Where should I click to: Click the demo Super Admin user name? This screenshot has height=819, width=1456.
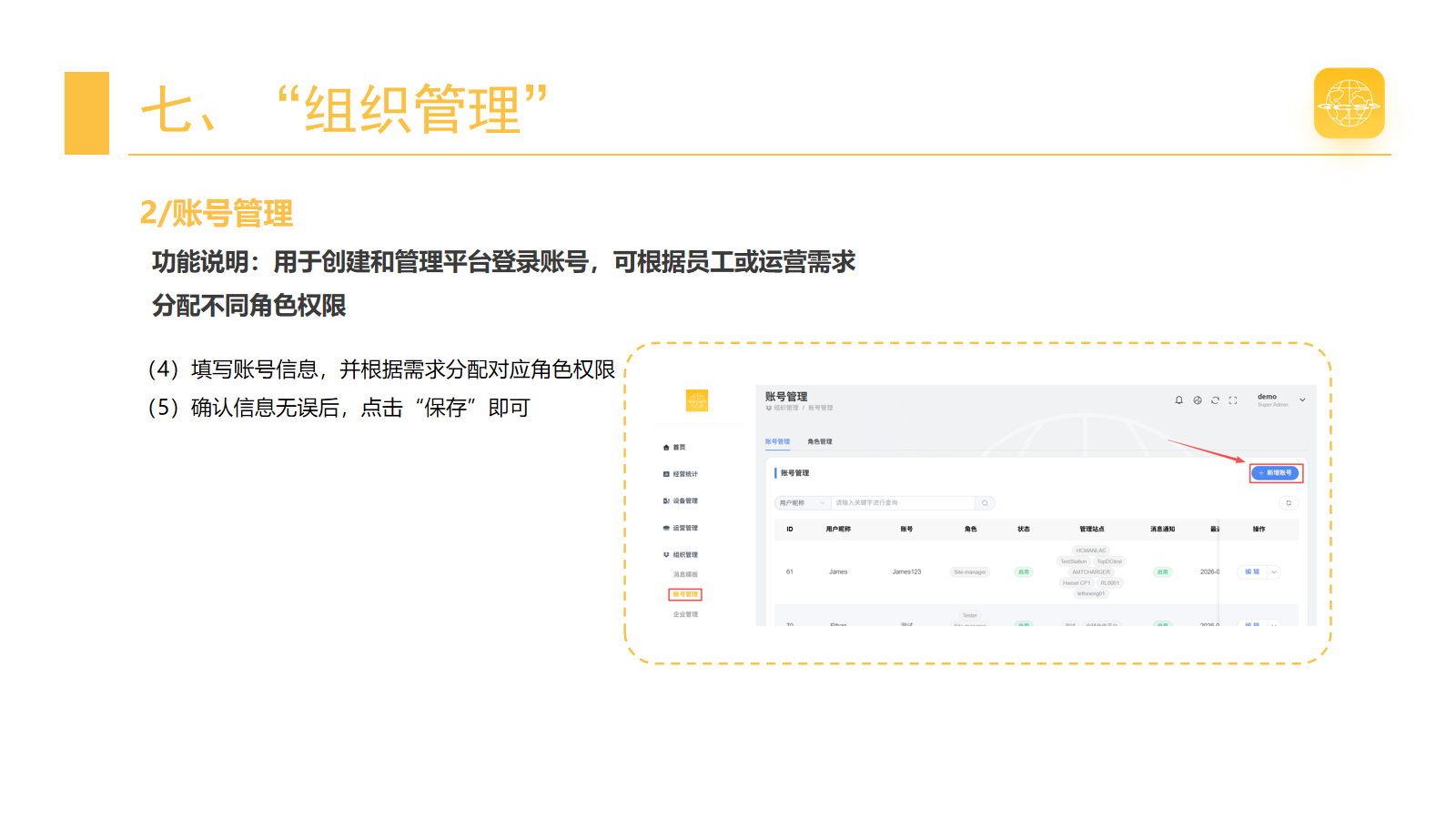[1272, 400]
